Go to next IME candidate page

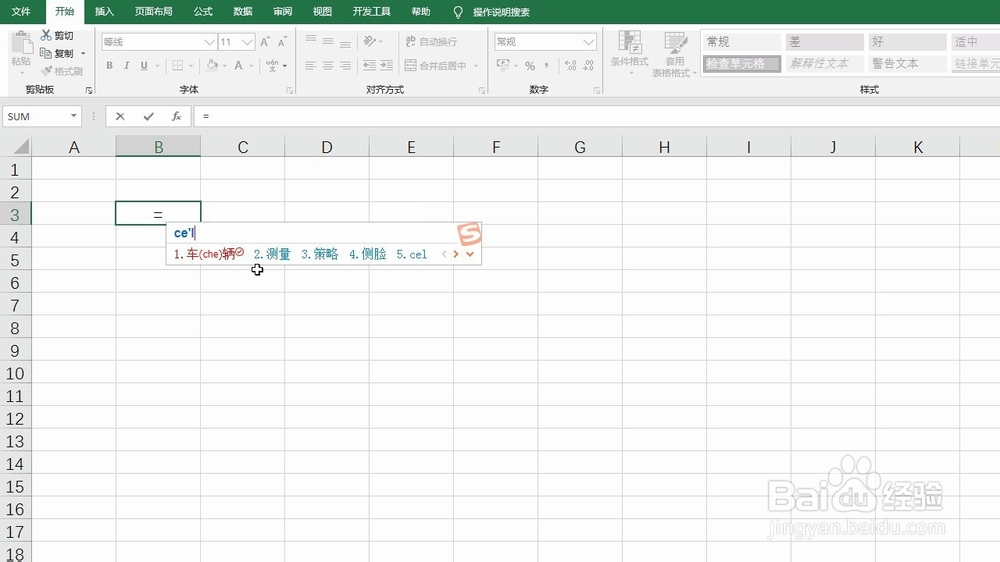tap(456, 254)
